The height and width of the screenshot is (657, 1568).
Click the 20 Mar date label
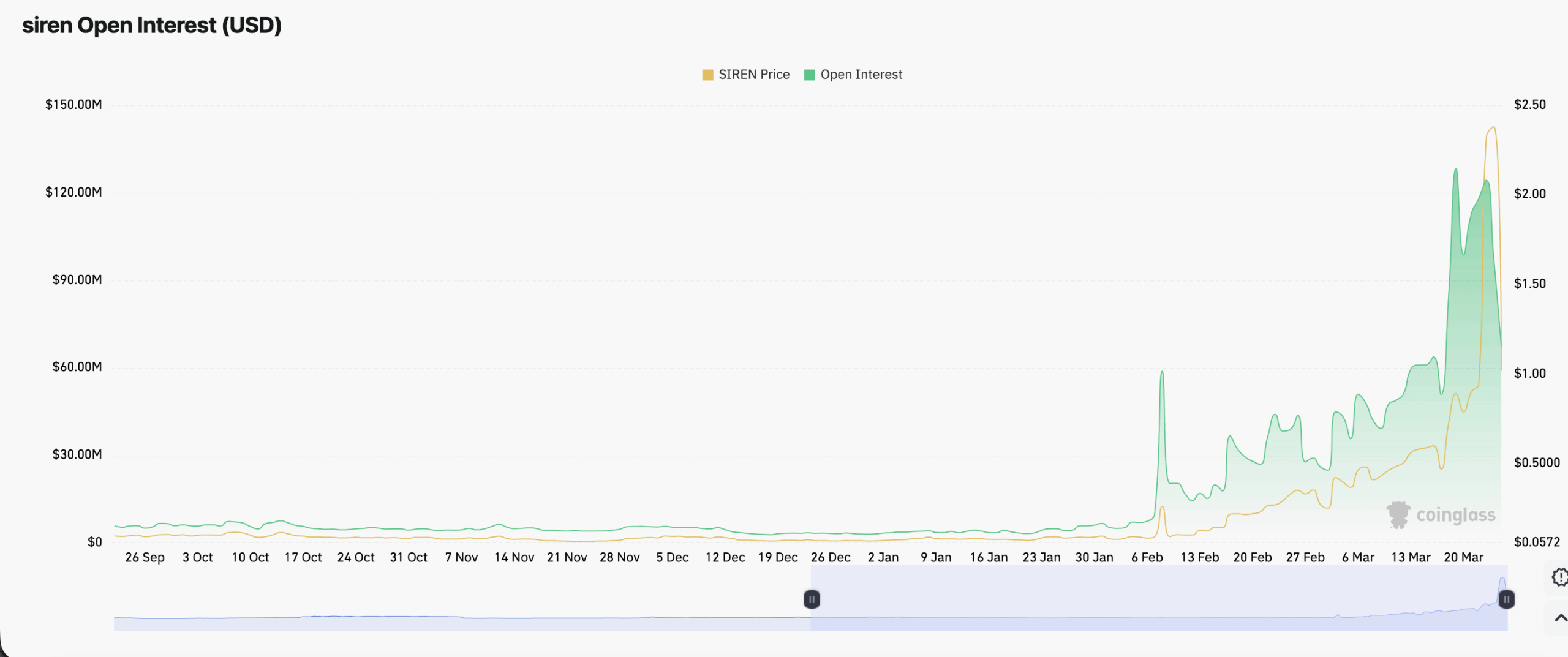click(x=1463, y=558)
